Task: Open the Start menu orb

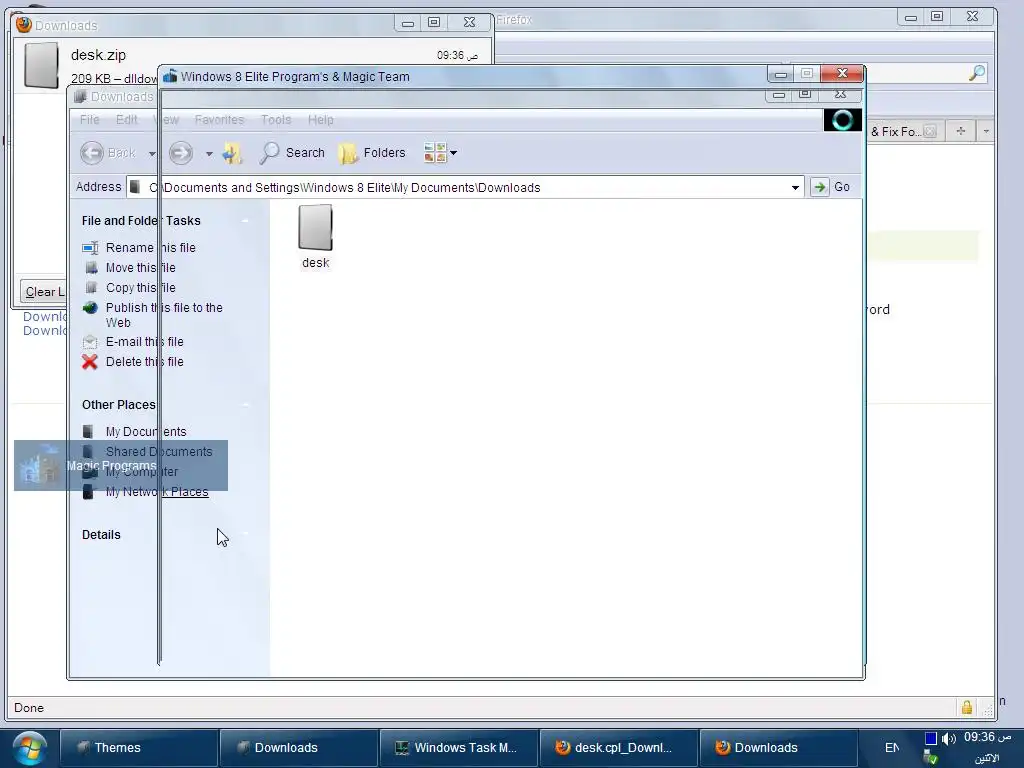Action: coord(29,748)
